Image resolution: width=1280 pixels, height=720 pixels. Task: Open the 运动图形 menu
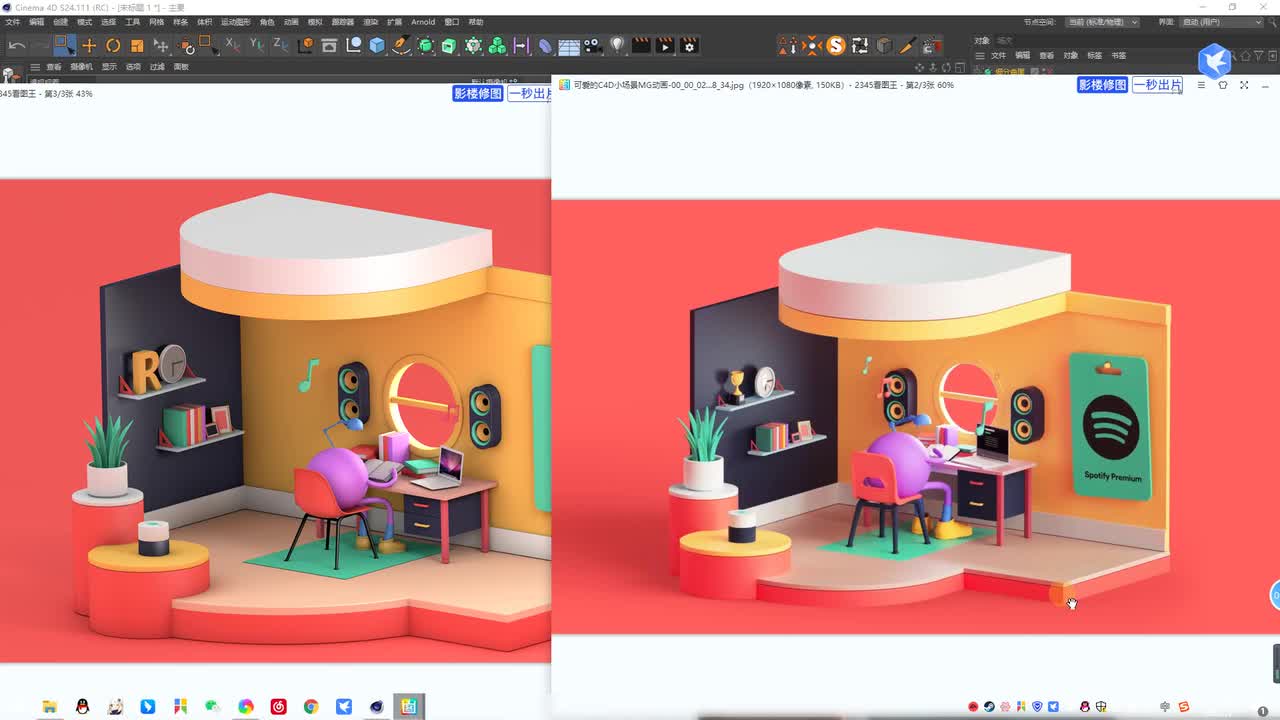tap(236, 22)
